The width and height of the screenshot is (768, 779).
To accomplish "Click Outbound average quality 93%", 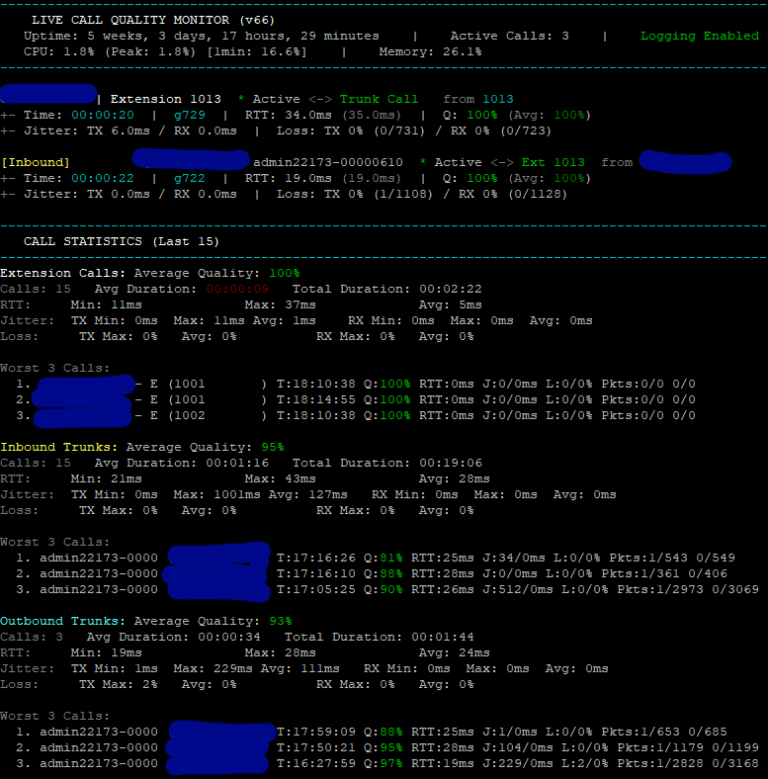I will click(280, 621).
